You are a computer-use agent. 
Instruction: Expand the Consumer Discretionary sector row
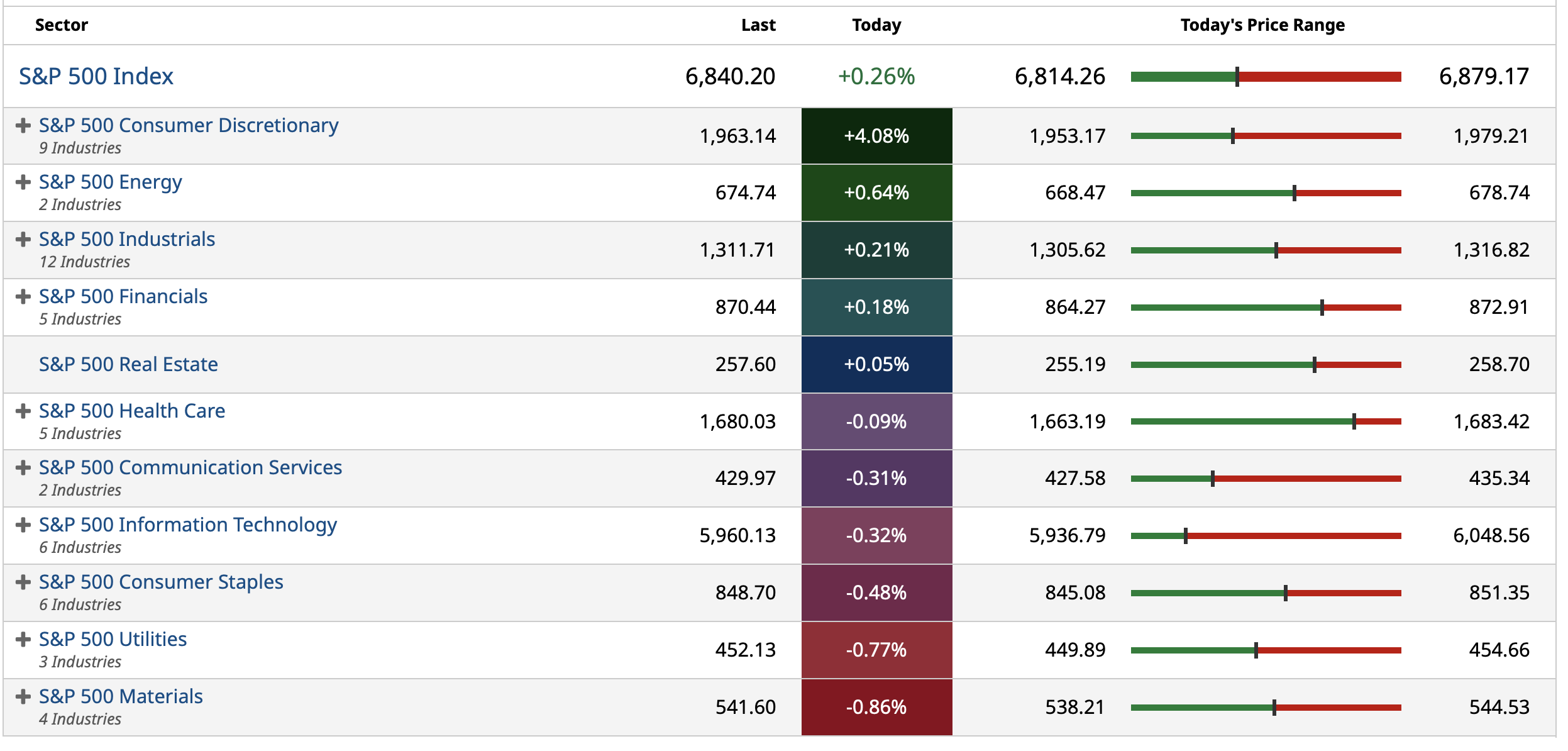pos(23,126)
